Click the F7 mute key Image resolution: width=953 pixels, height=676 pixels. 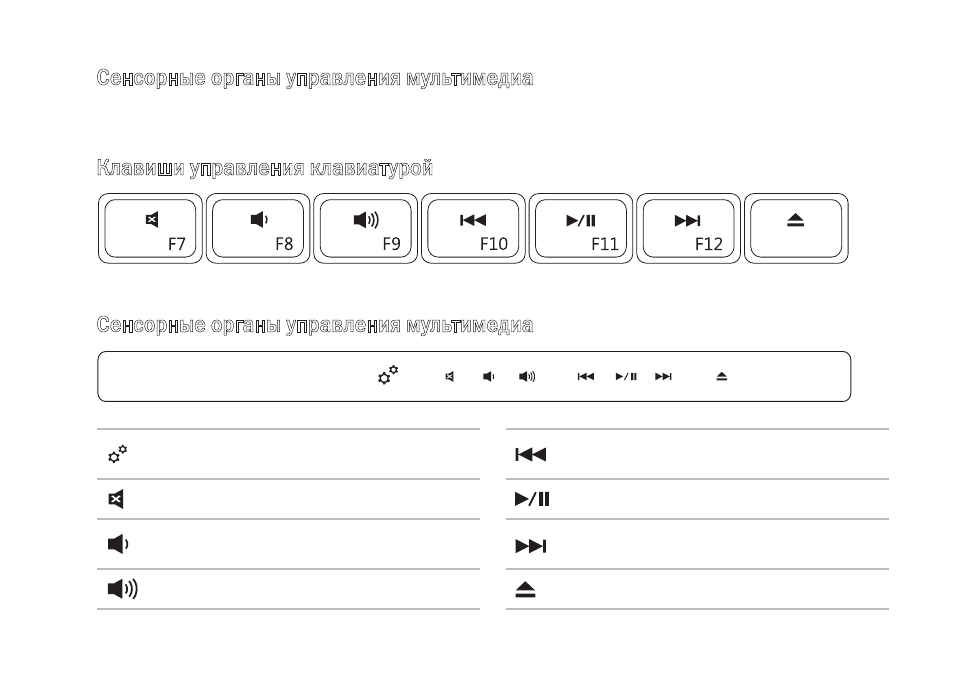pos(150,229)
